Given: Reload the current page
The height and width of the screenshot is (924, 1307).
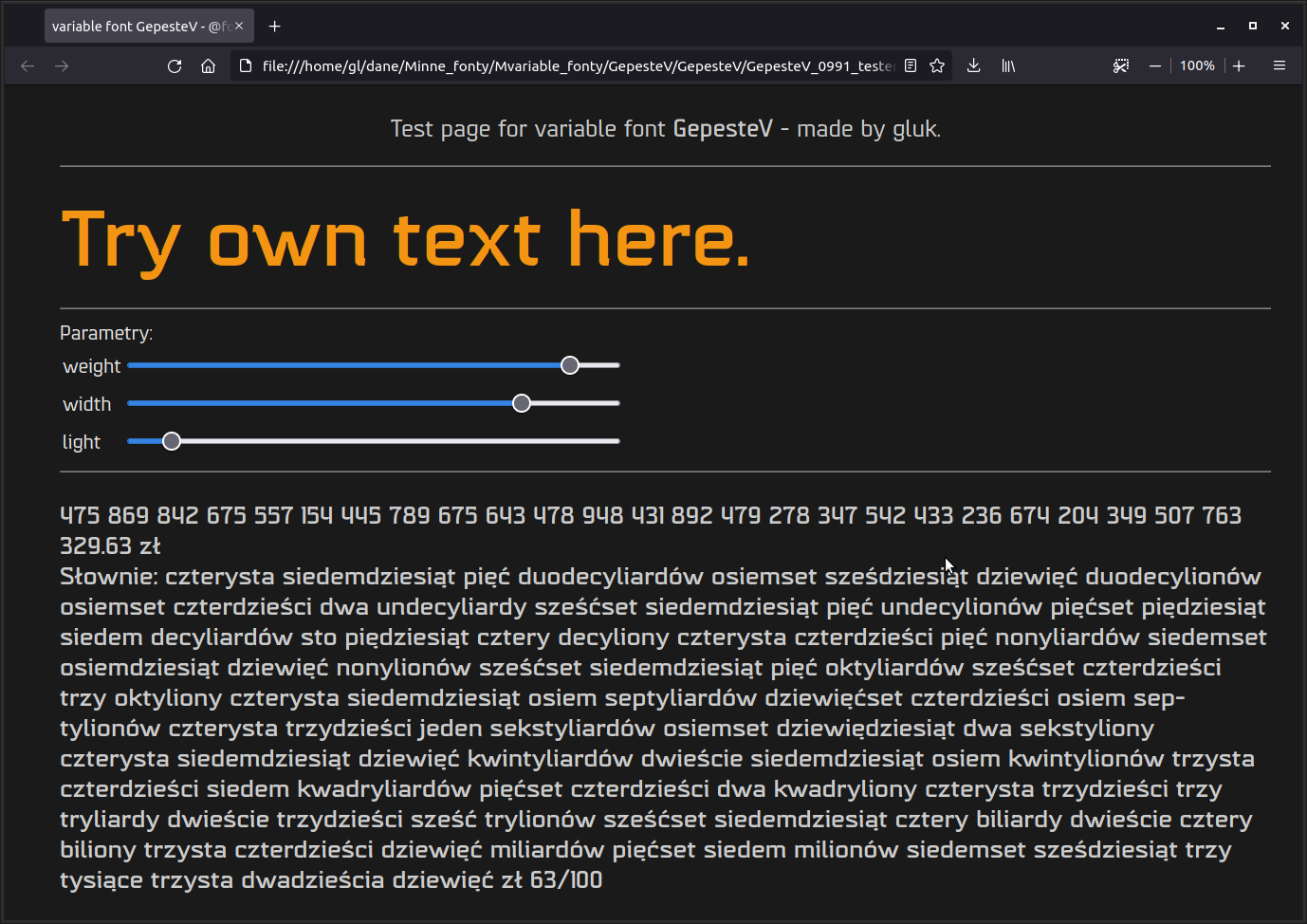Looking at the screenshot, I should 175,66.
